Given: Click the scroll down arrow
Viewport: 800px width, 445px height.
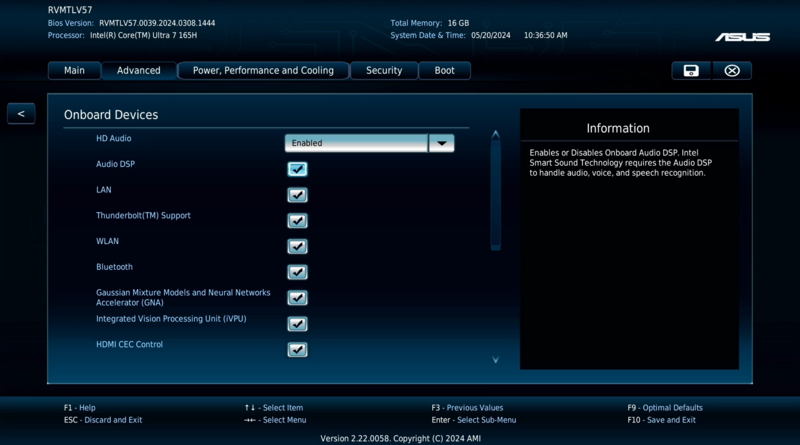Looking at the screenshot, I should point(495,360).
